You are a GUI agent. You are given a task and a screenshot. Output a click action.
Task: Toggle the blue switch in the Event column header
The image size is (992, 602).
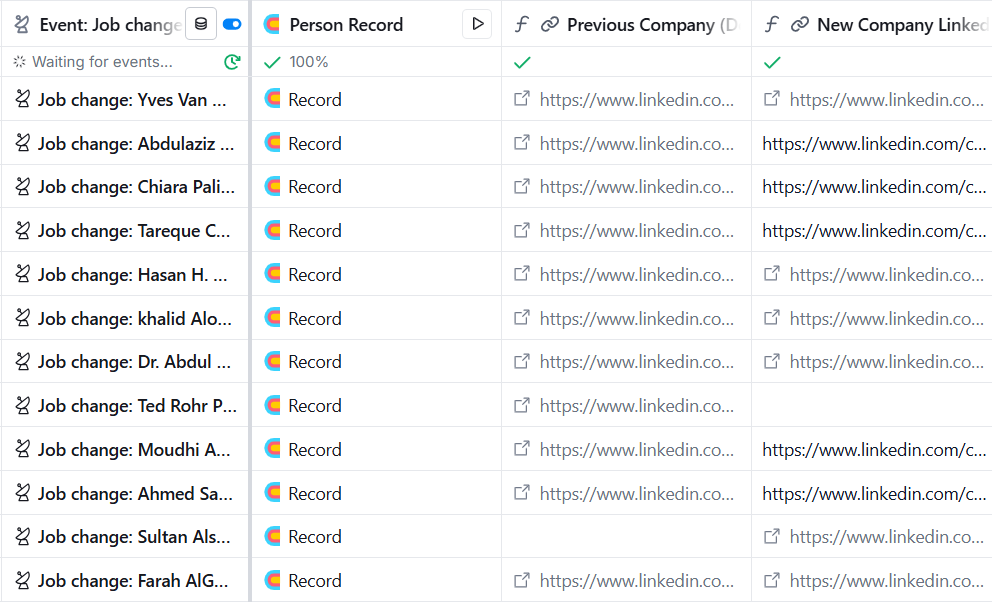[232, 24]
